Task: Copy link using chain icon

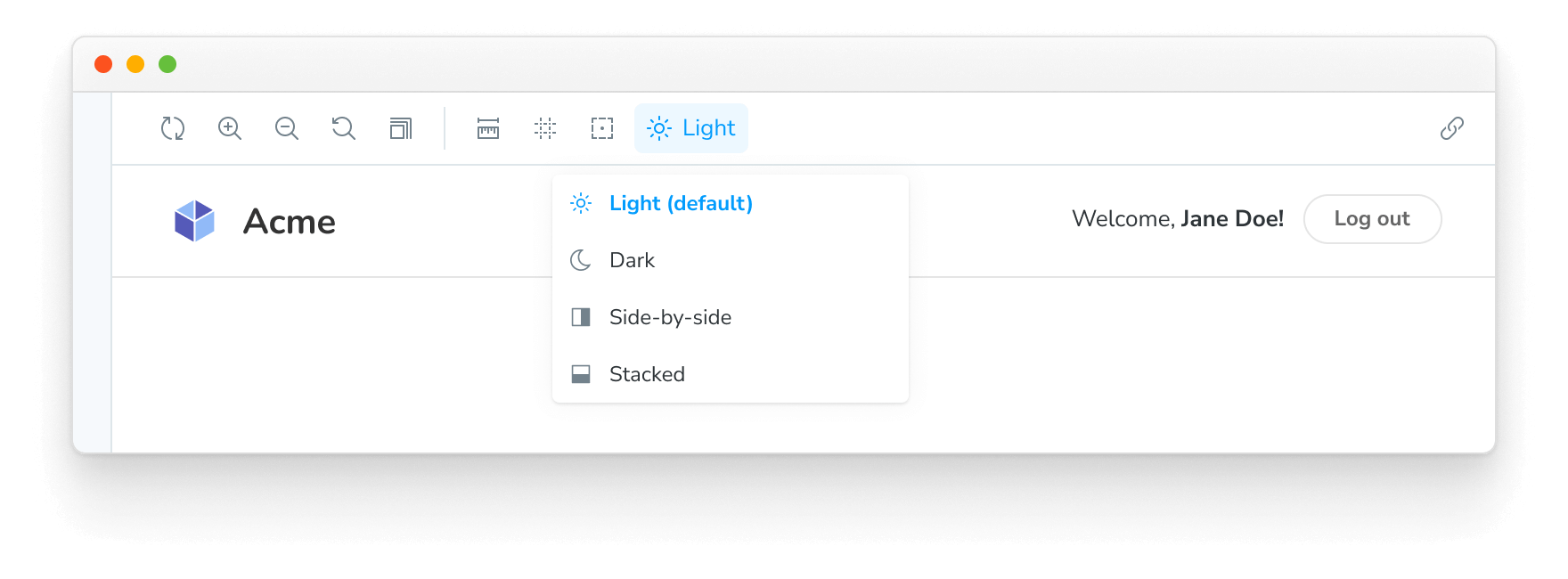Action: (x=1452, y=128)
